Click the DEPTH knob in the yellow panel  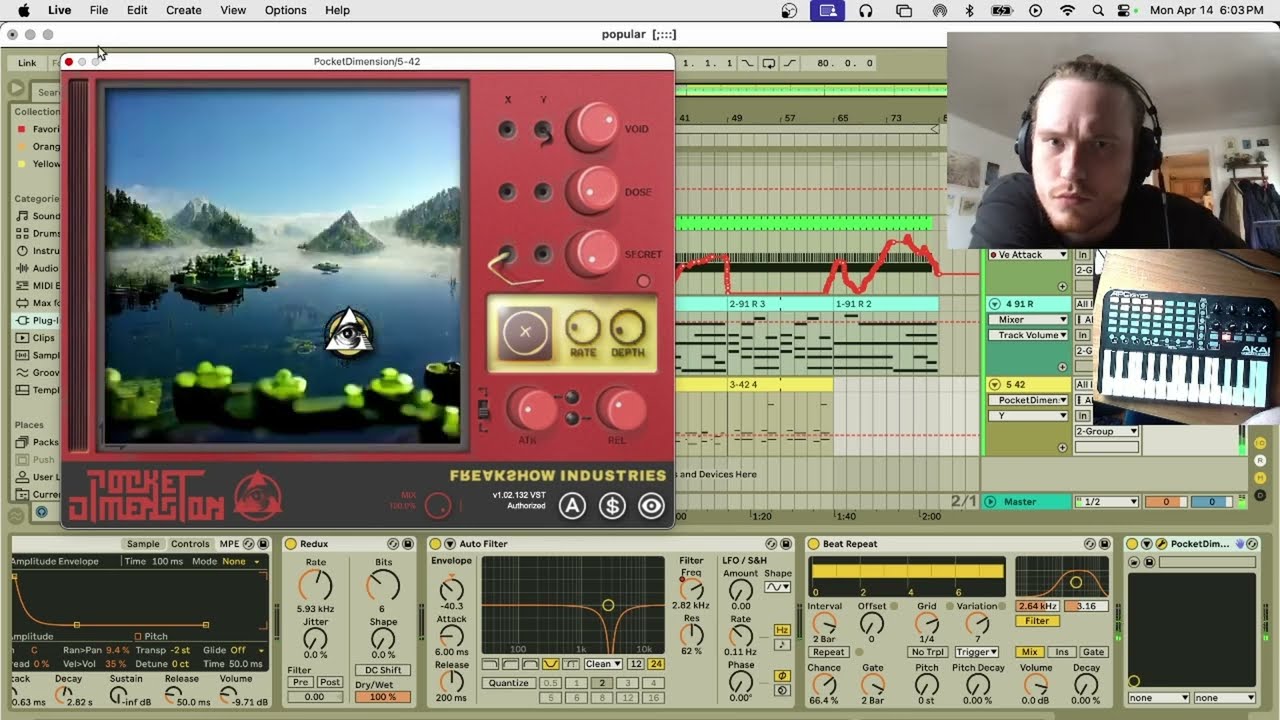(627, 327)
